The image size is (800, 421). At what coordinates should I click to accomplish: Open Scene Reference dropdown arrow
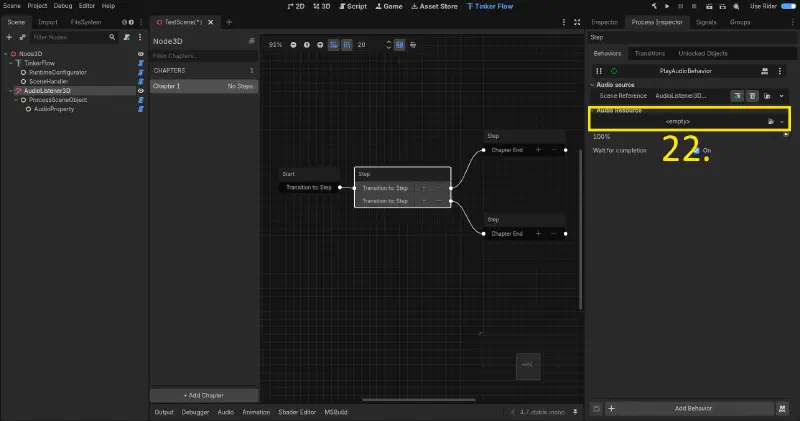[782, 96]
